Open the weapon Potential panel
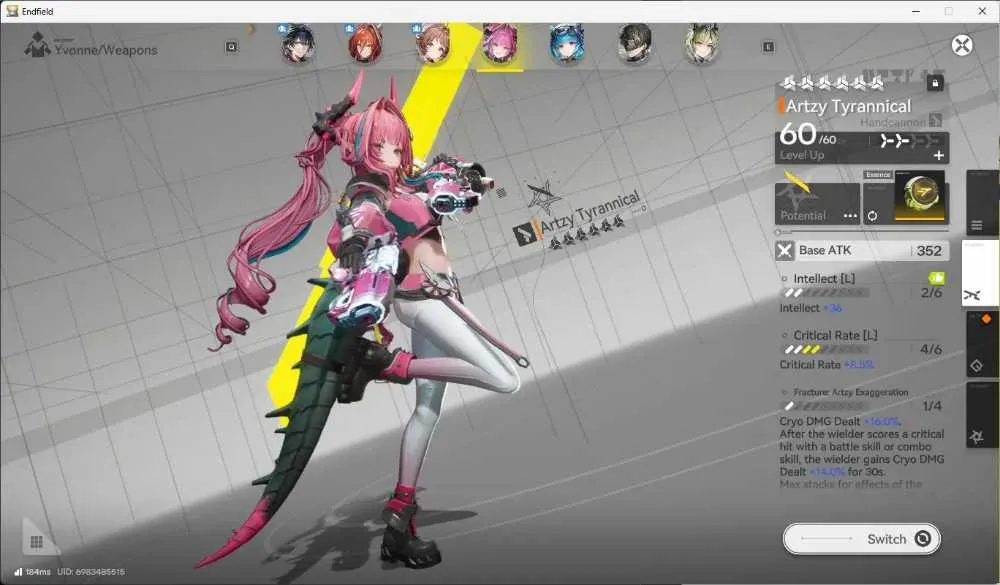 coord(818,203)
